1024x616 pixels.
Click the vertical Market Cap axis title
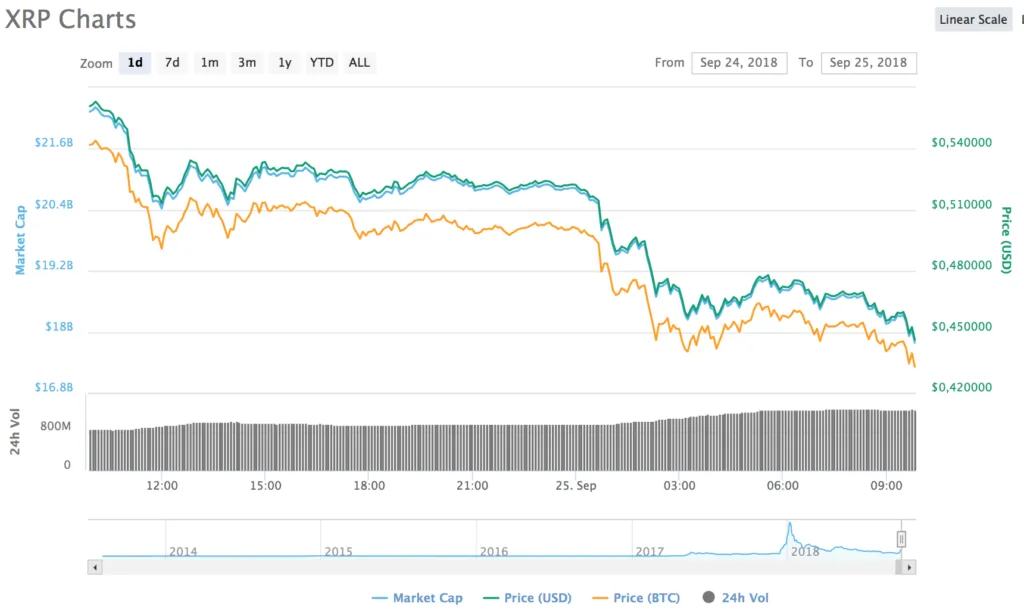[x=20, y=240]
